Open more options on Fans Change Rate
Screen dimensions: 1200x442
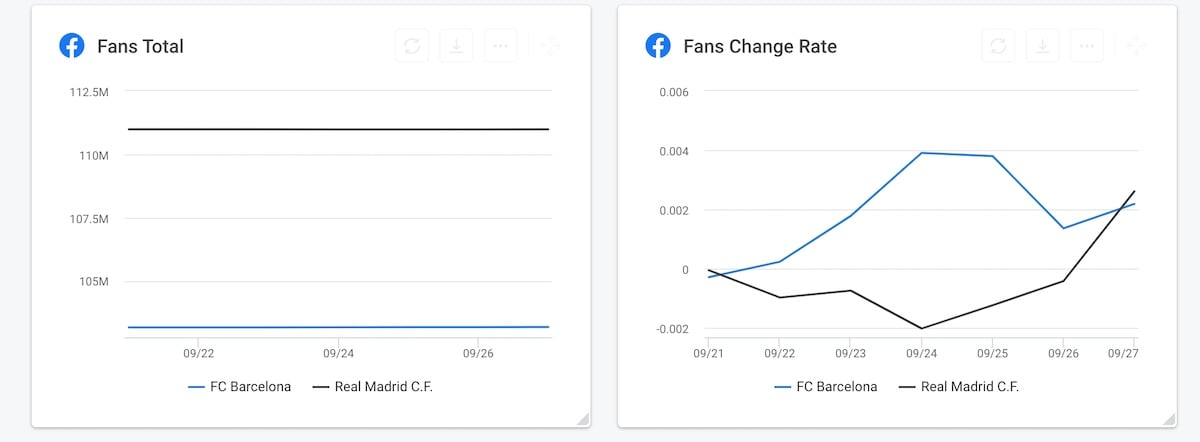click(1086, 46)
